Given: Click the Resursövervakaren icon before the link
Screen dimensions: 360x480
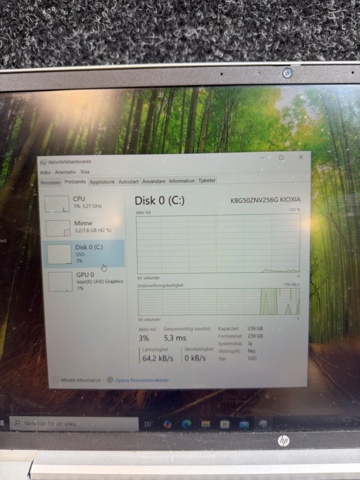Looking at the screenshot, I should (x=110, y=380).
